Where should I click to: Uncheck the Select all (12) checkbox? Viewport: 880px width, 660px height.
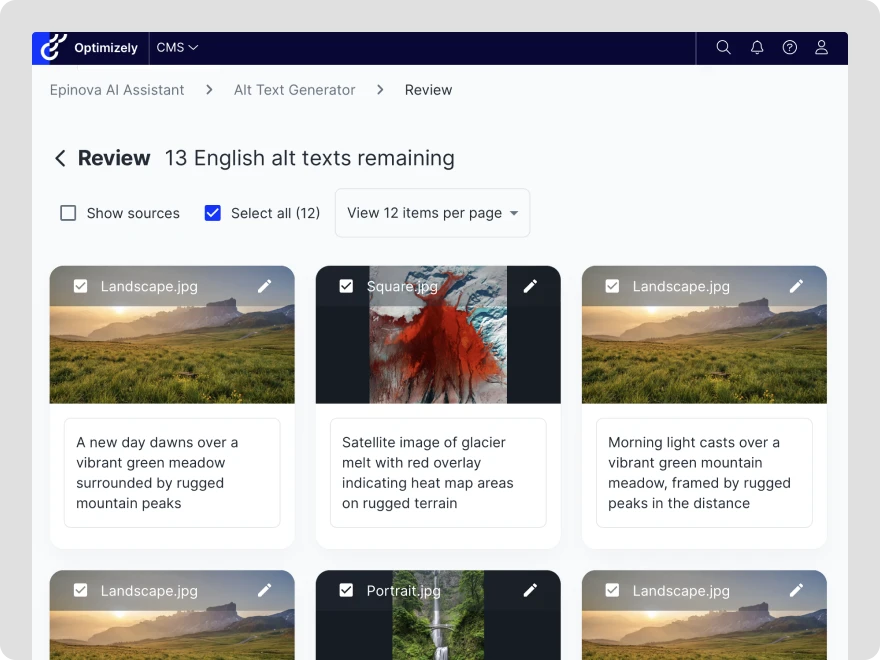coord(213,213)
